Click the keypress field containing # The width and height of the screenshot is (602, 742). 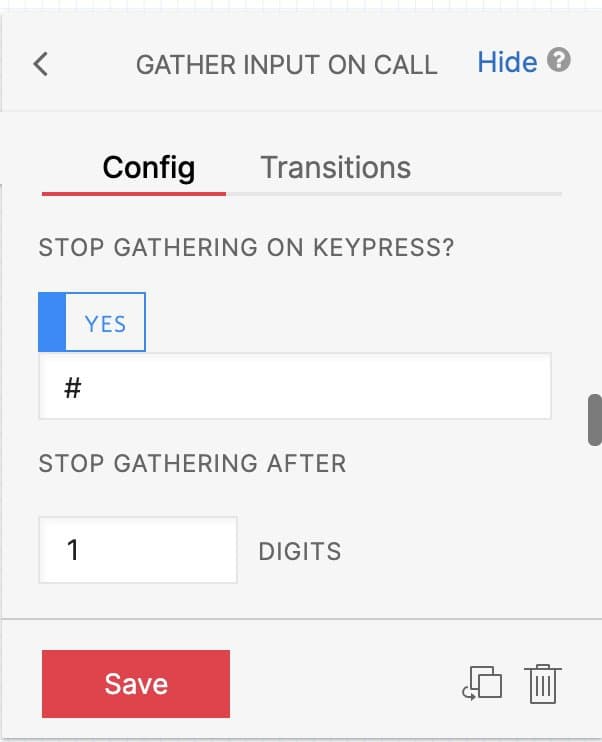pyautogui.click(x=294, y=388)
